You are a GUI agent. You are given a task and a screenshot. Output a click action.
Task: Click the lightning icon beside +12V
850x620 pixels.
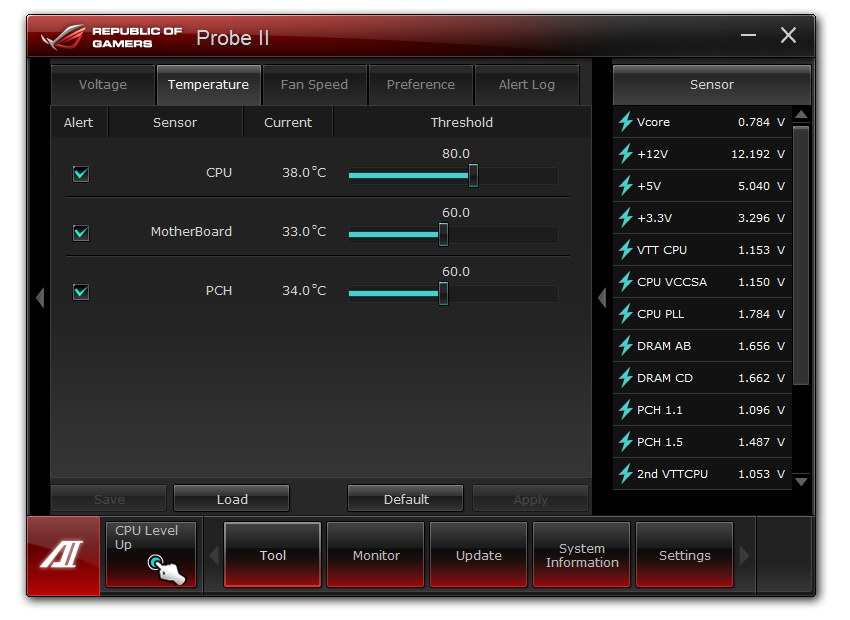point(626,154)
